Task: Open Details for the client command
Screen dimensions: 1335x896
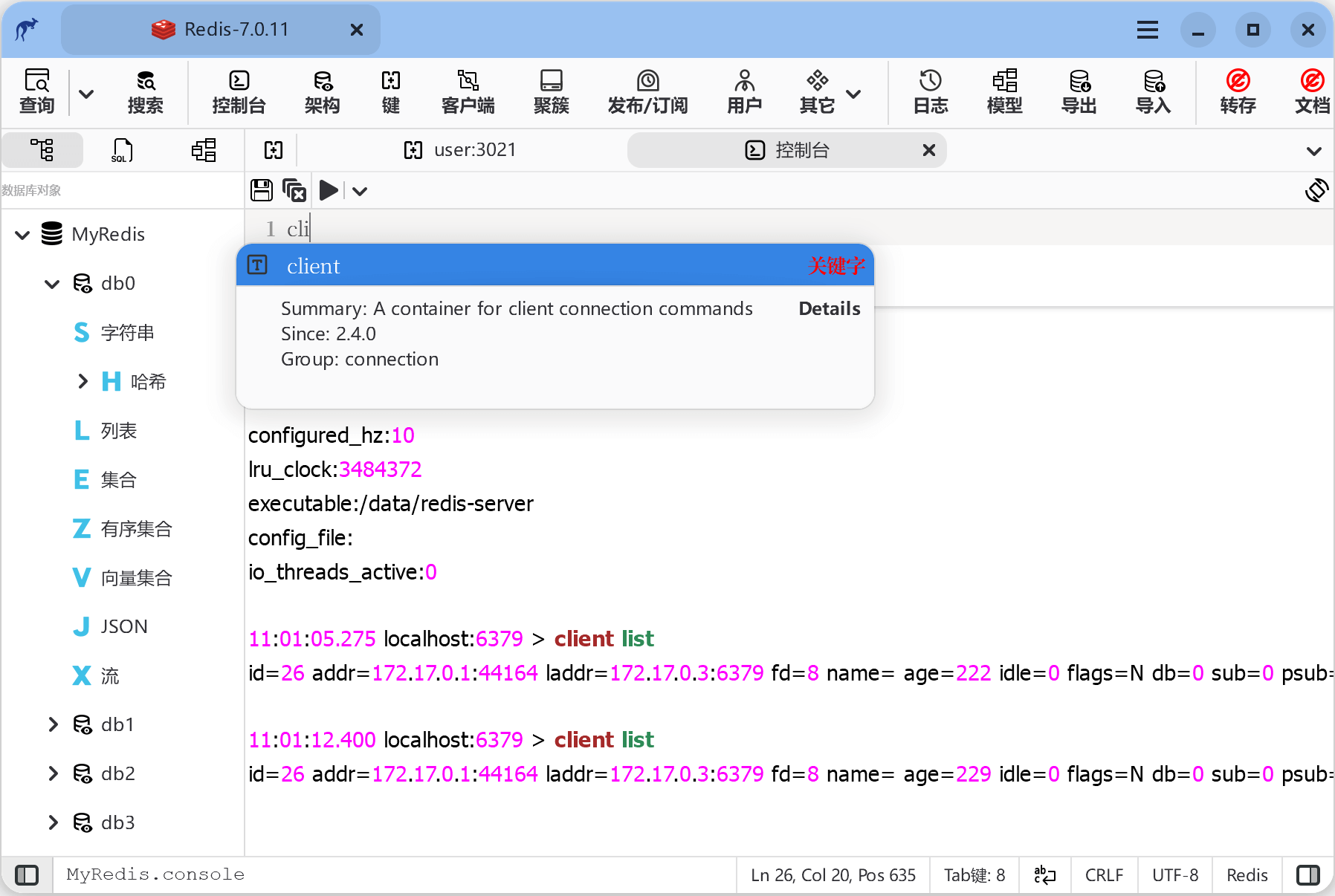Action: 830,309
